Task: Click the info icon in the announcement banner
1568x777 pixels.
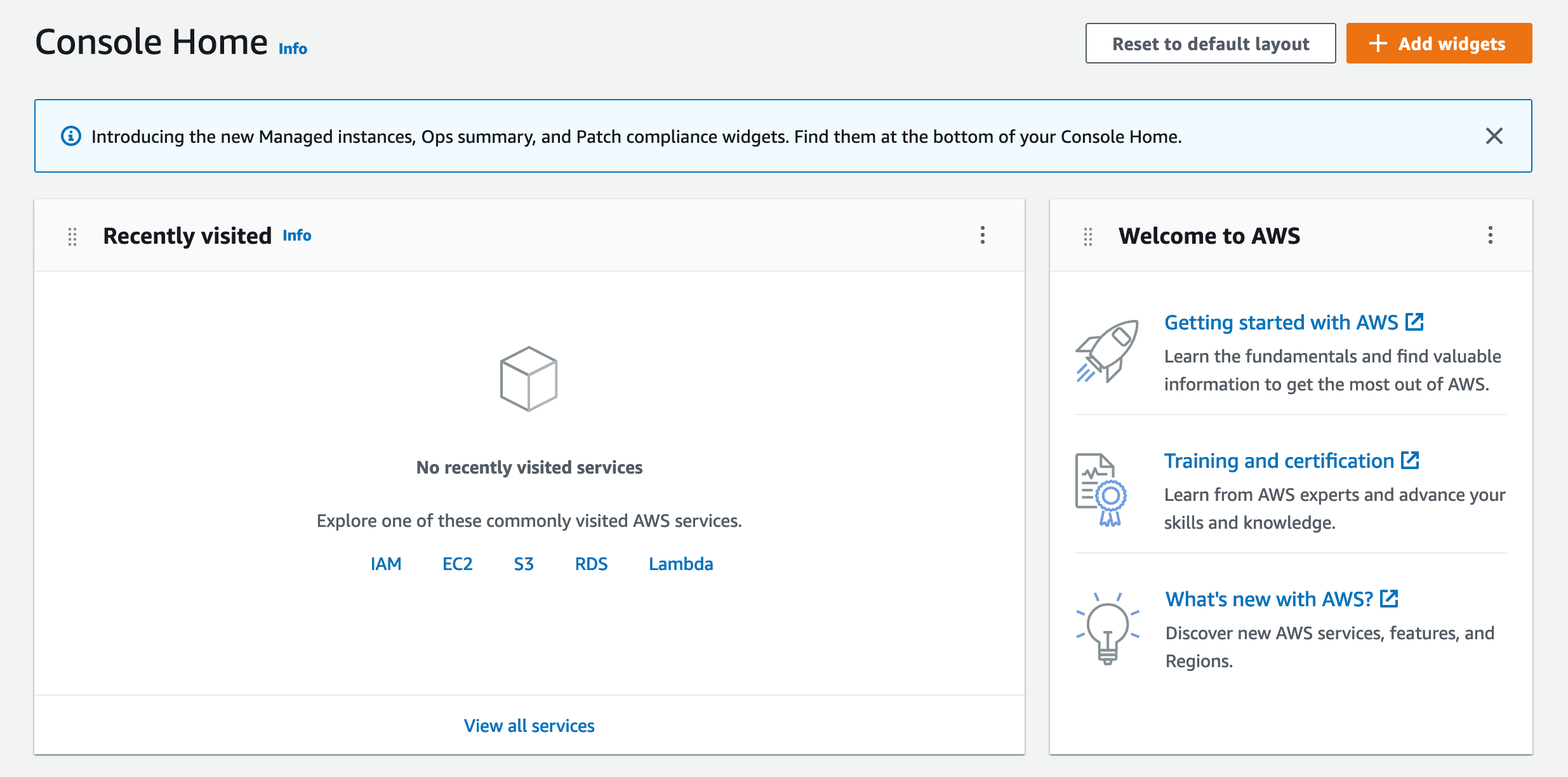Action: click(71, 136)
